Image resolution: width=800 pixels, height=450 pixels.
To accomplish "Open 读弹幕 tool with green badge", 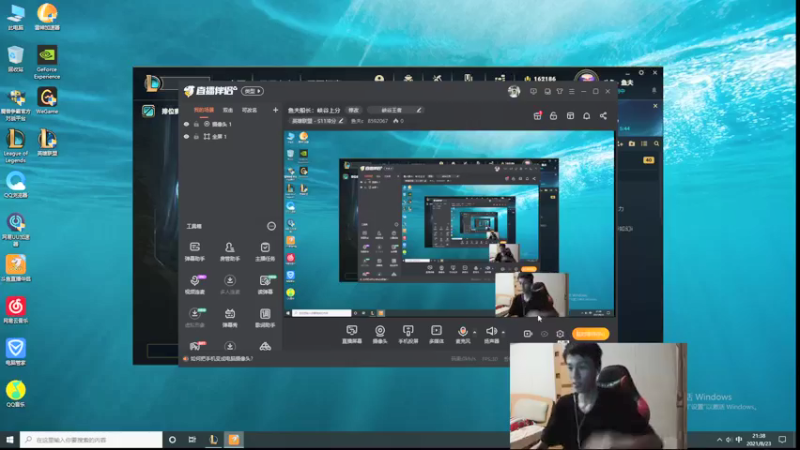I will 265,285.
